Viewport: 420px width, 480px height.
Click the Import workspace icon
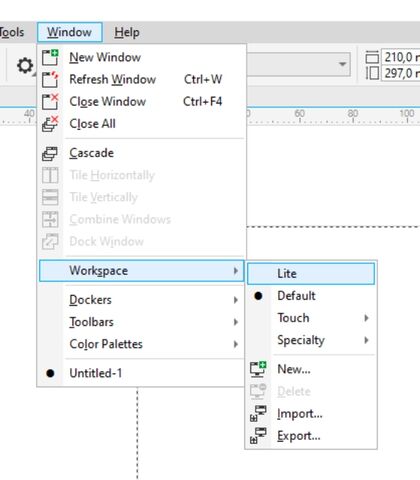coord(258,414)
